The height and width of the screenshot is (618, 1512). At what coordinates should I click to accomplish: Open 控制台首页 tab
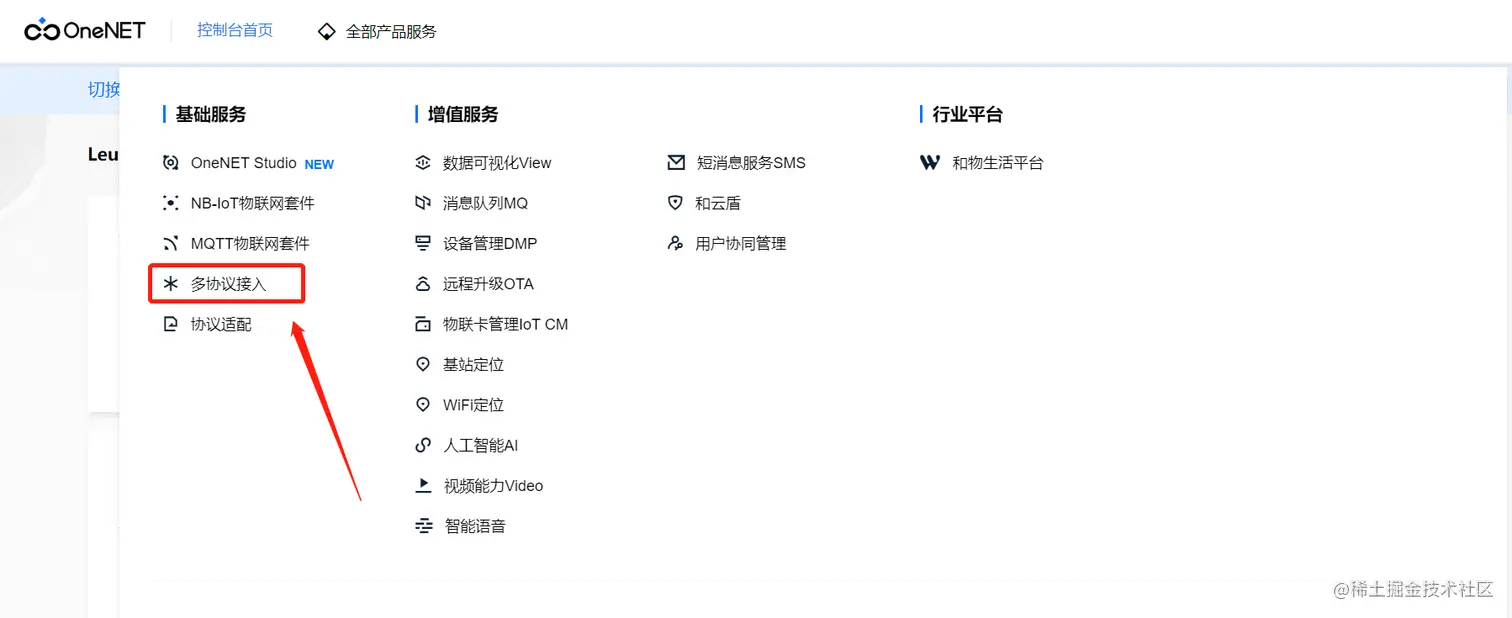click(235, 30)
